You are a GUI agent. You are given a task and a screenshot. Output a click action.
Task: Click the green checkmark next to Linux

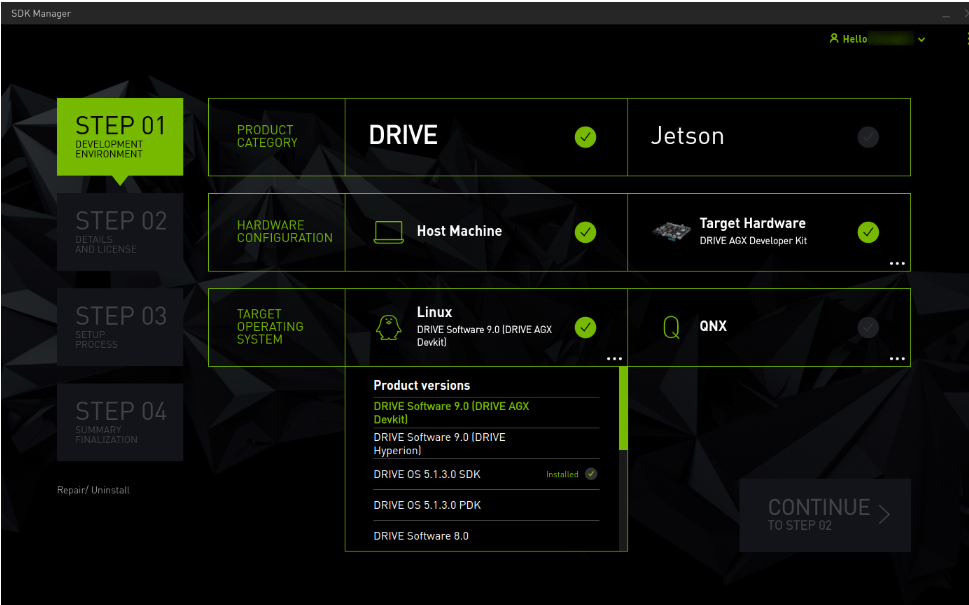(x=585, y=327)
